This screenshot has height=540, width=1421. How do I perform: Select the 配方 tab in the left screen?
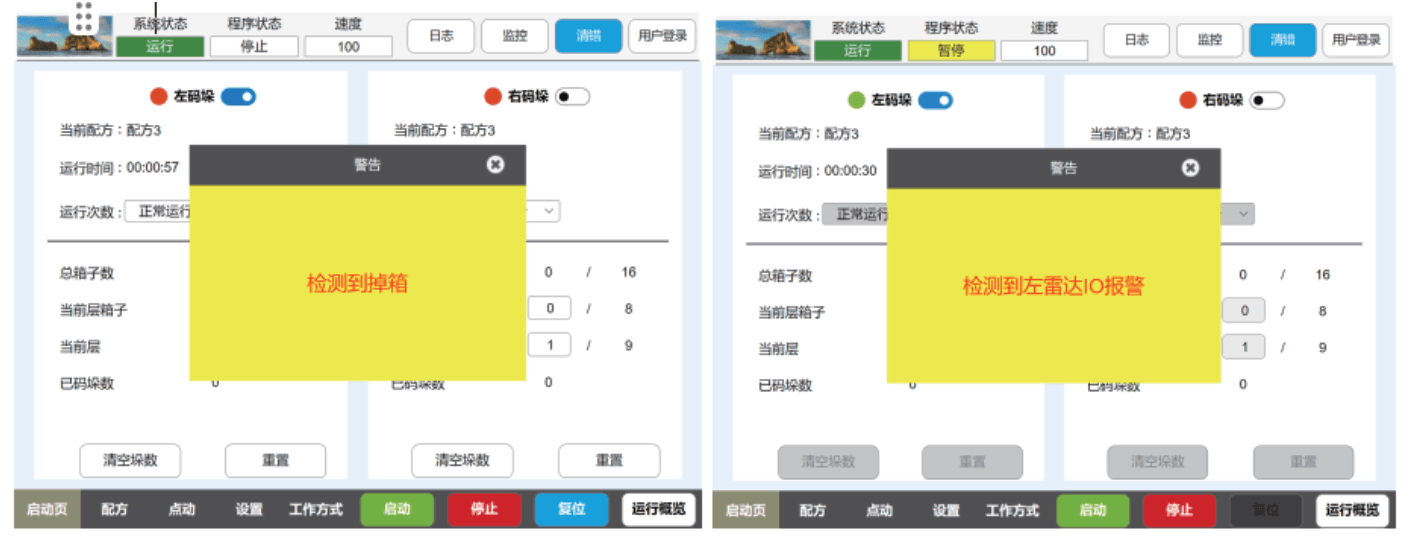[x=114, y=509]
